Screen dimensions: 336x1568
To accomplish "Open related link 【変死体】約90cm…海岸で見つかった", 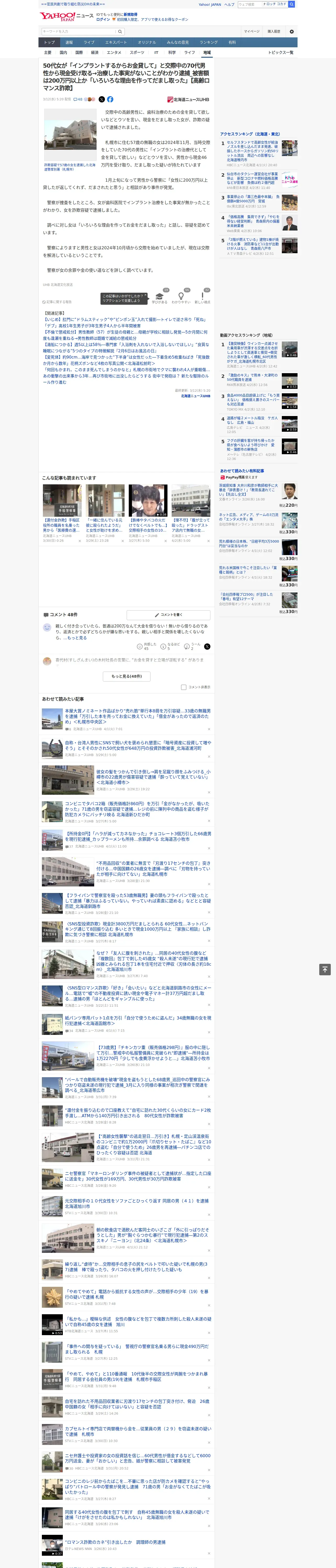I will [126, 360].
